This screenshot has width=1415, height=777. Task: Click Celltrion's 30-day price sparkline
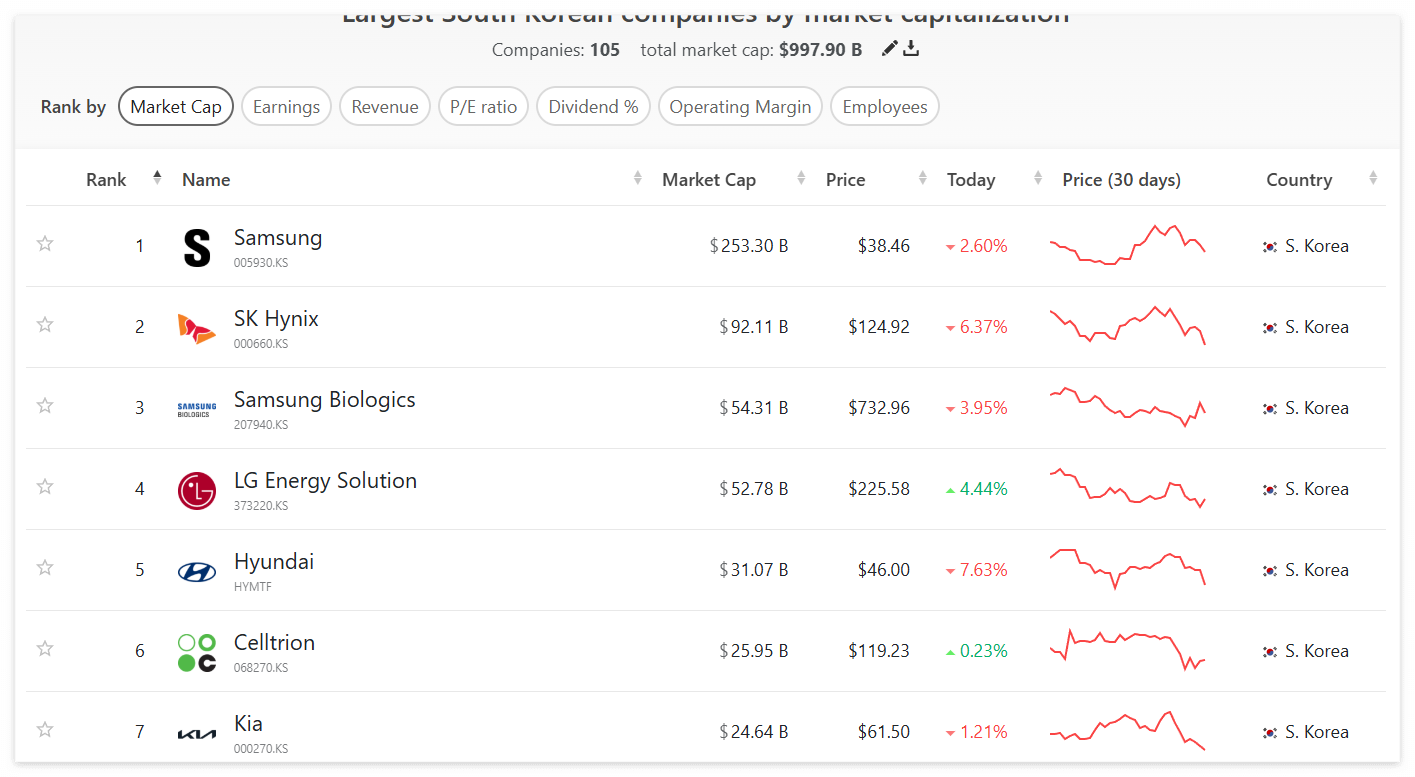1127,649
